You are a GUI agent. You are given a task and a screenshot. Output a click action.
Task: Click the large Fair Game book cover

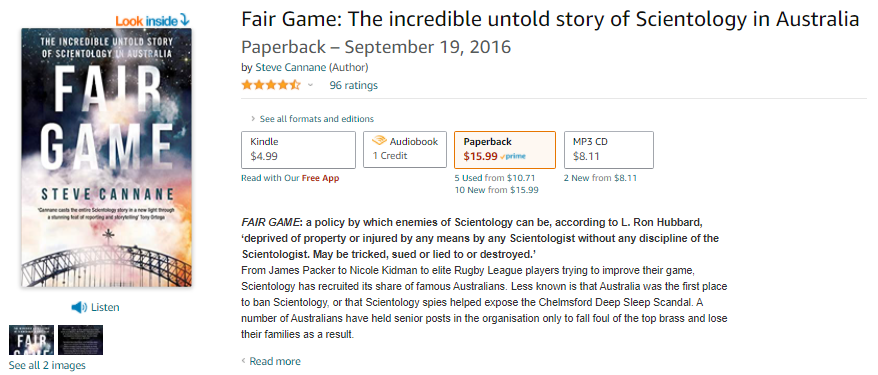click(106, 157)
